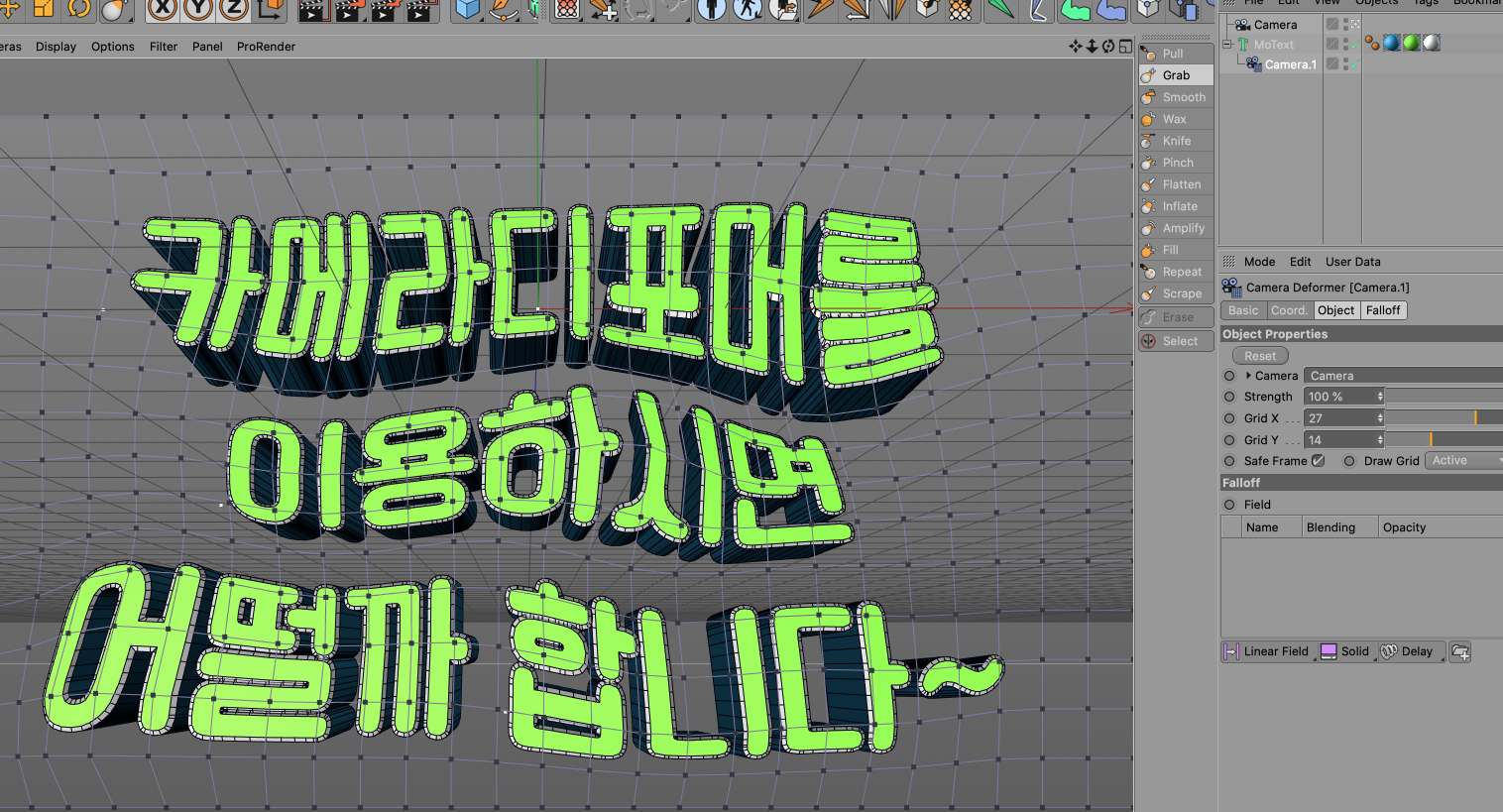Viewport: 1503px width, 812px height.
Task: Choose the Flatten sculpt brush
Action: pos(1176,184)
